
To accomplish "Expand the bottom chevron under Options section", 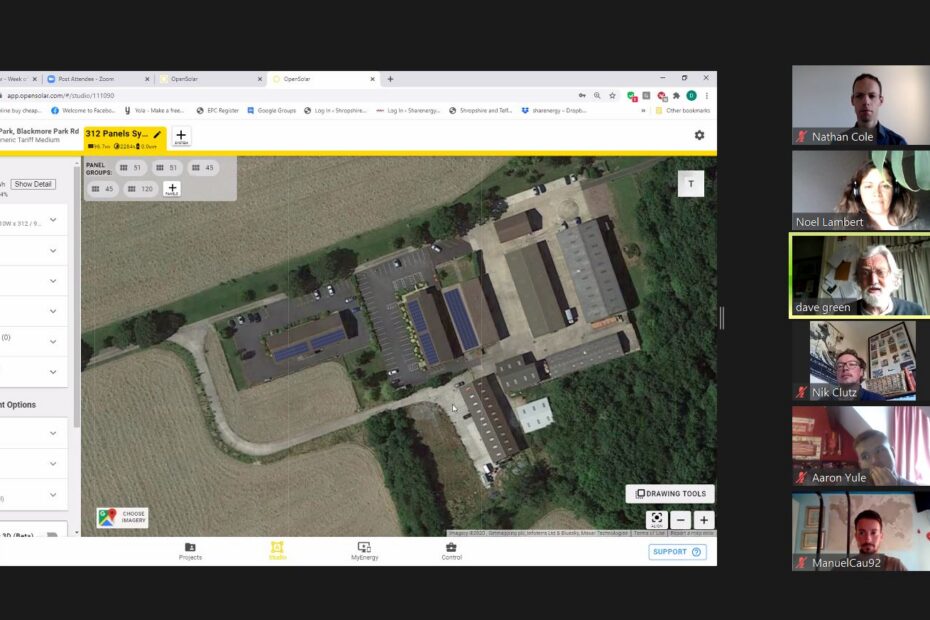I will 53,494.
